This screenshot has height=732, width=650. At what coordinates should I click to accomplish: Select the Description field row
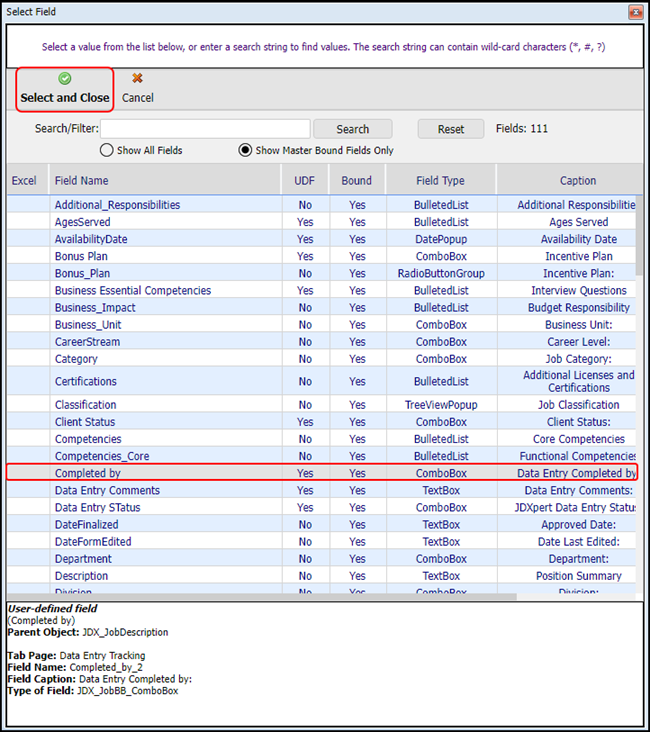pyautogui.click(x=321, y=576)
